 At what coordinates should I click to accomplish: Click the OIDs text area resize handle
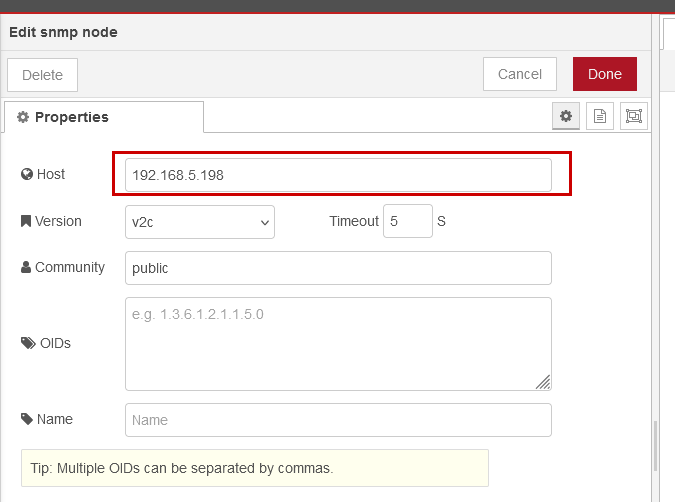[x=543, y=382]
